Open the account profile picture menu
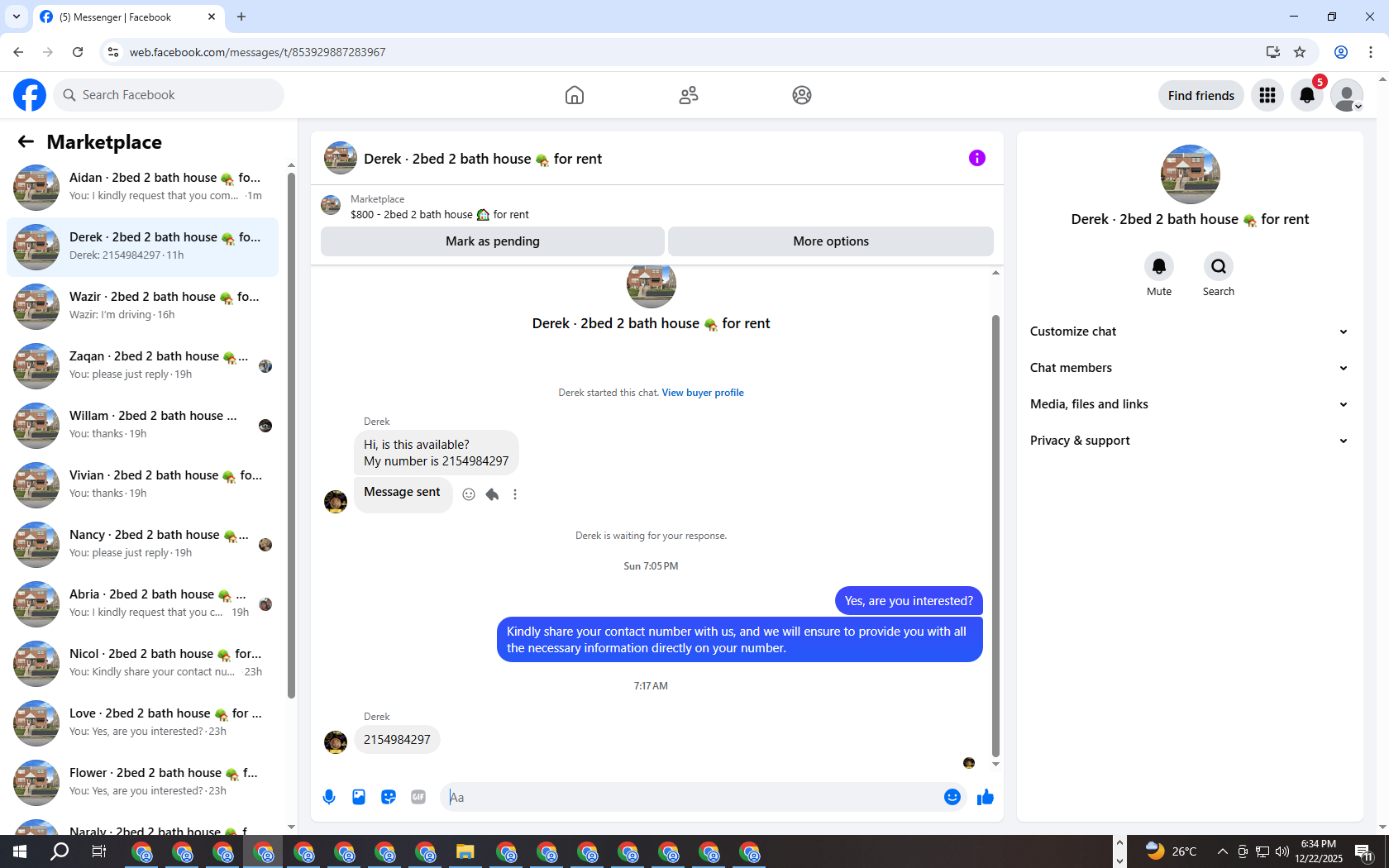The height and width of the screenshot is (868, 1389). pos(1347,95)
